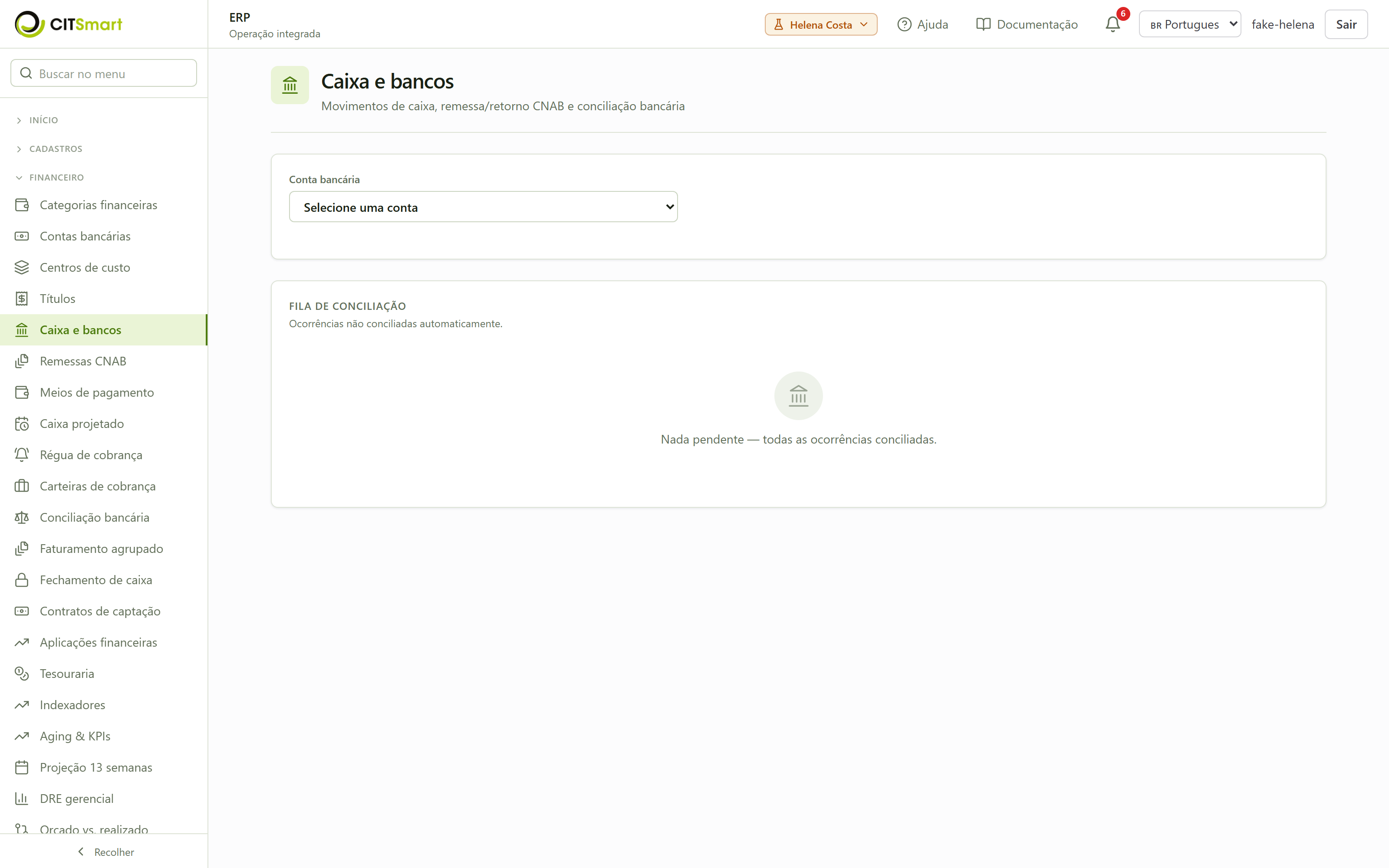
Task: Click the Ajuda help icon
Action: point(904,24)
